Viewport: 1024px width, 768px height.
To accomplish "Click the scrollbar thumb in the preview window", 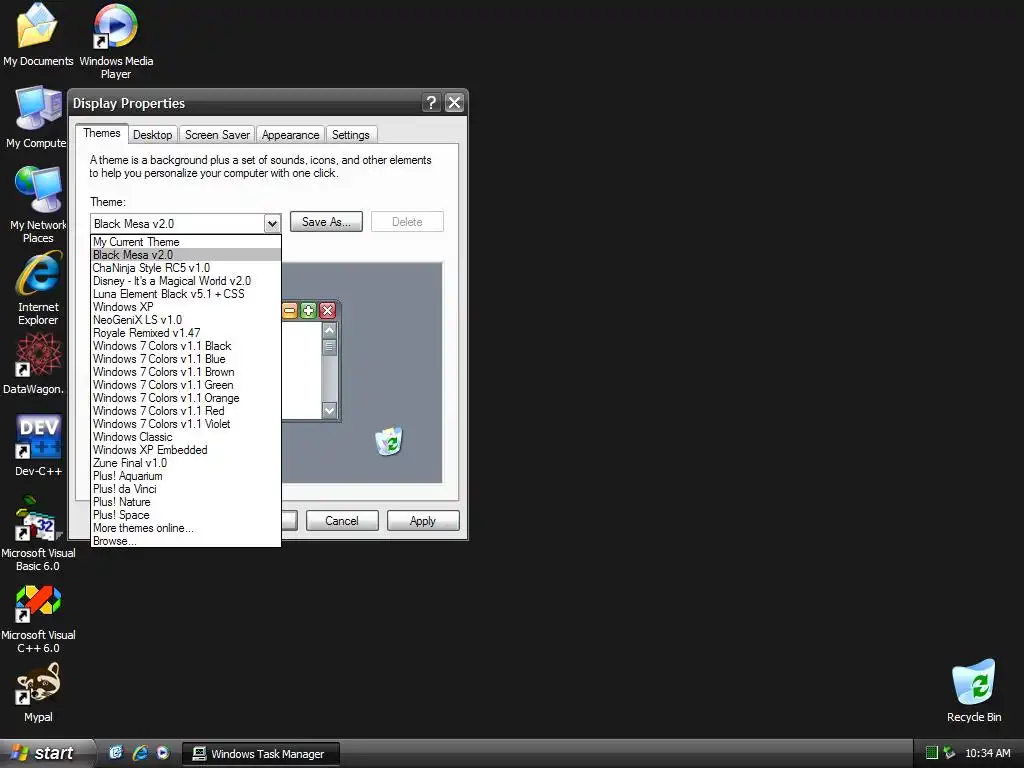I will [329, 347].
